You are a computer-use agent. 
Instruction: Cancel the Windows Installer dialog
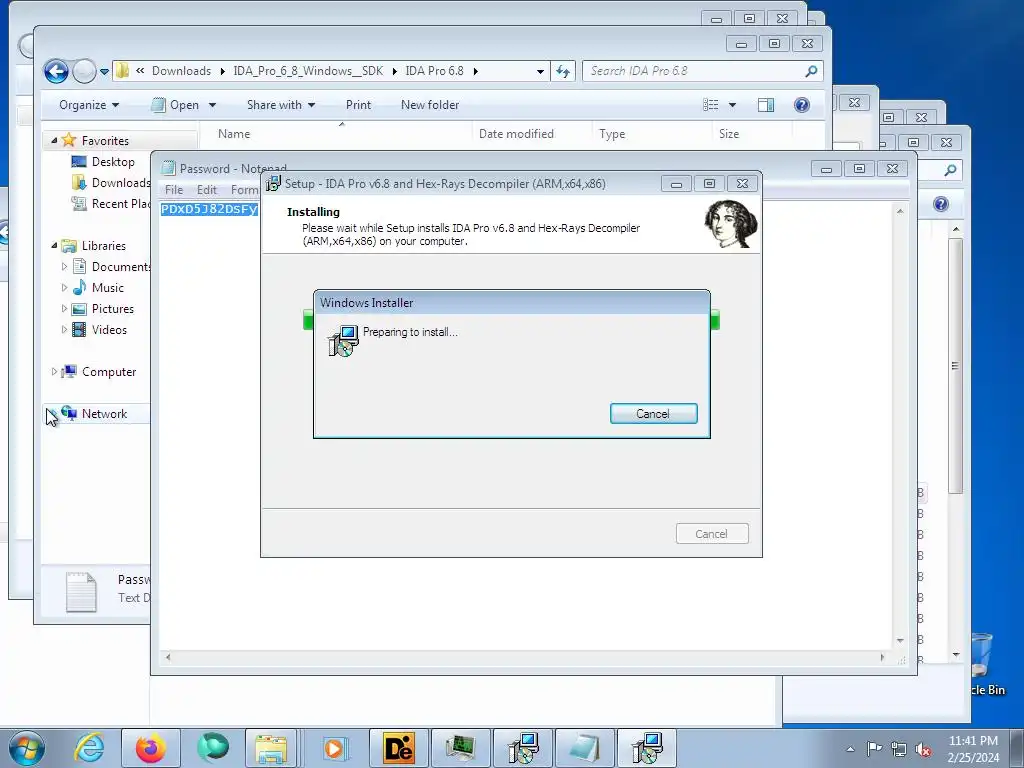coord(653,413)
